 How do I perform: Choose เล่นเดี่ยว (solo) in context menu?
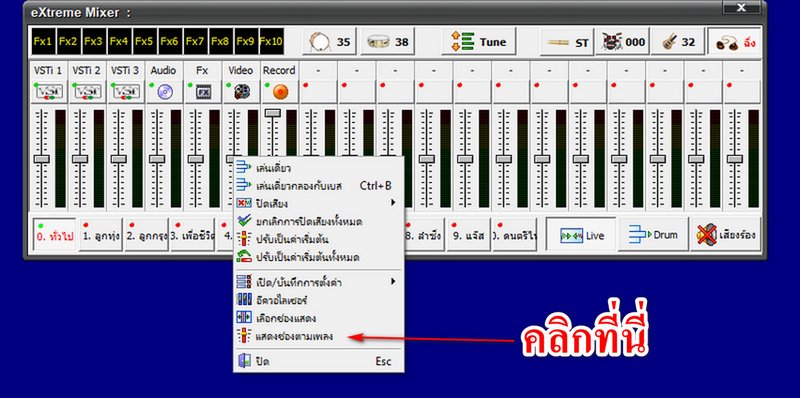[x=318, y=168]
